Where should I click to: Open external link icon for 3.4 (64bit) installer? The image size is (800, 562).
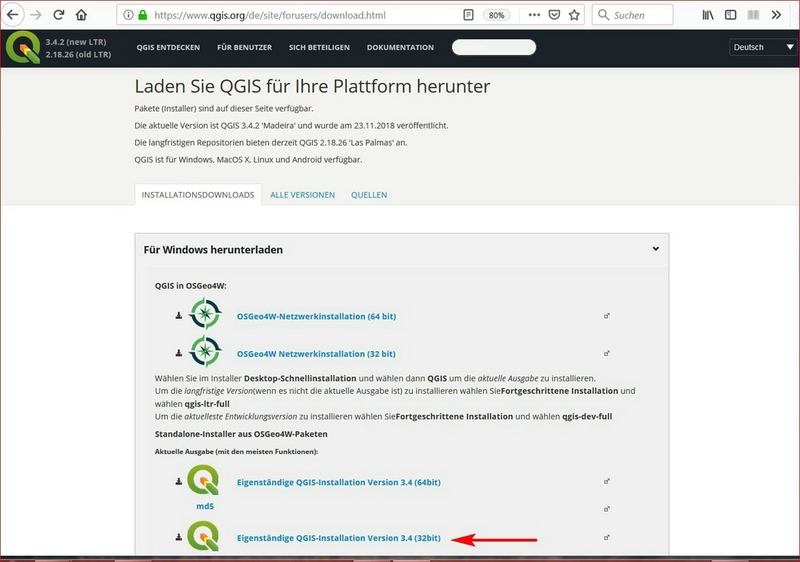[x=607, y=481]
